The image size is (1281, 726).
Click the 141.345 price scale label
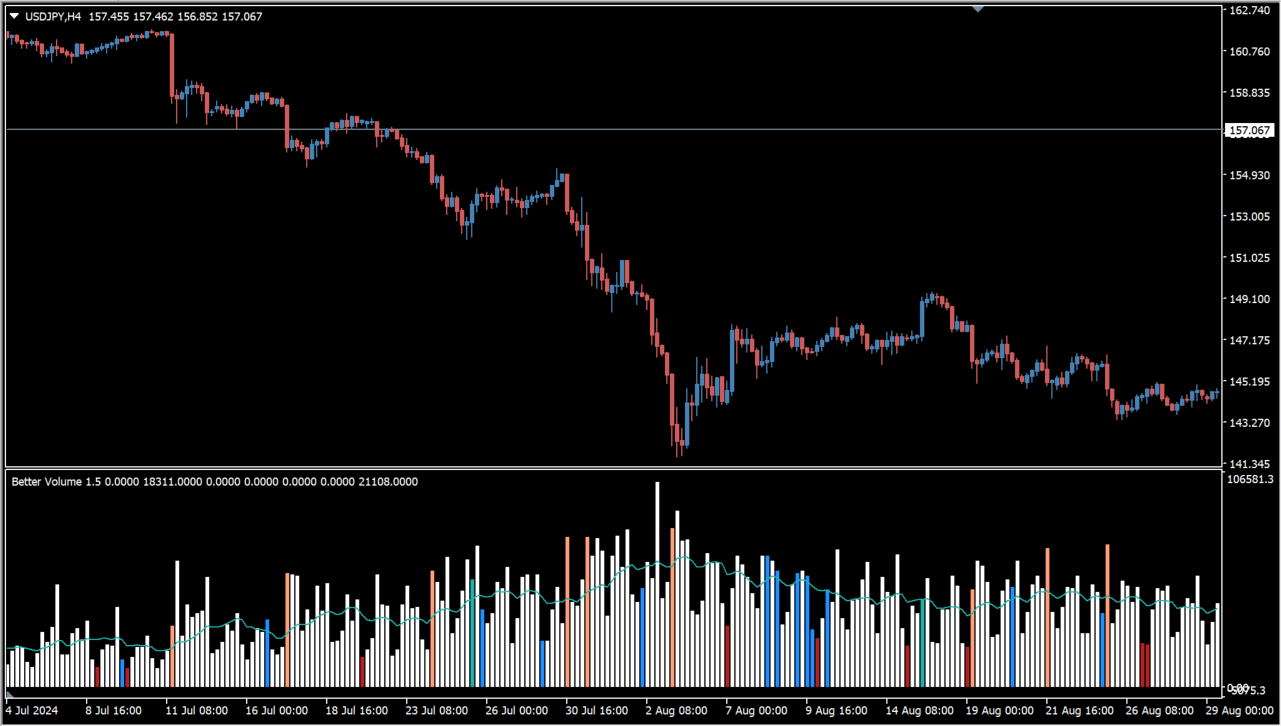click(1249, 464)
